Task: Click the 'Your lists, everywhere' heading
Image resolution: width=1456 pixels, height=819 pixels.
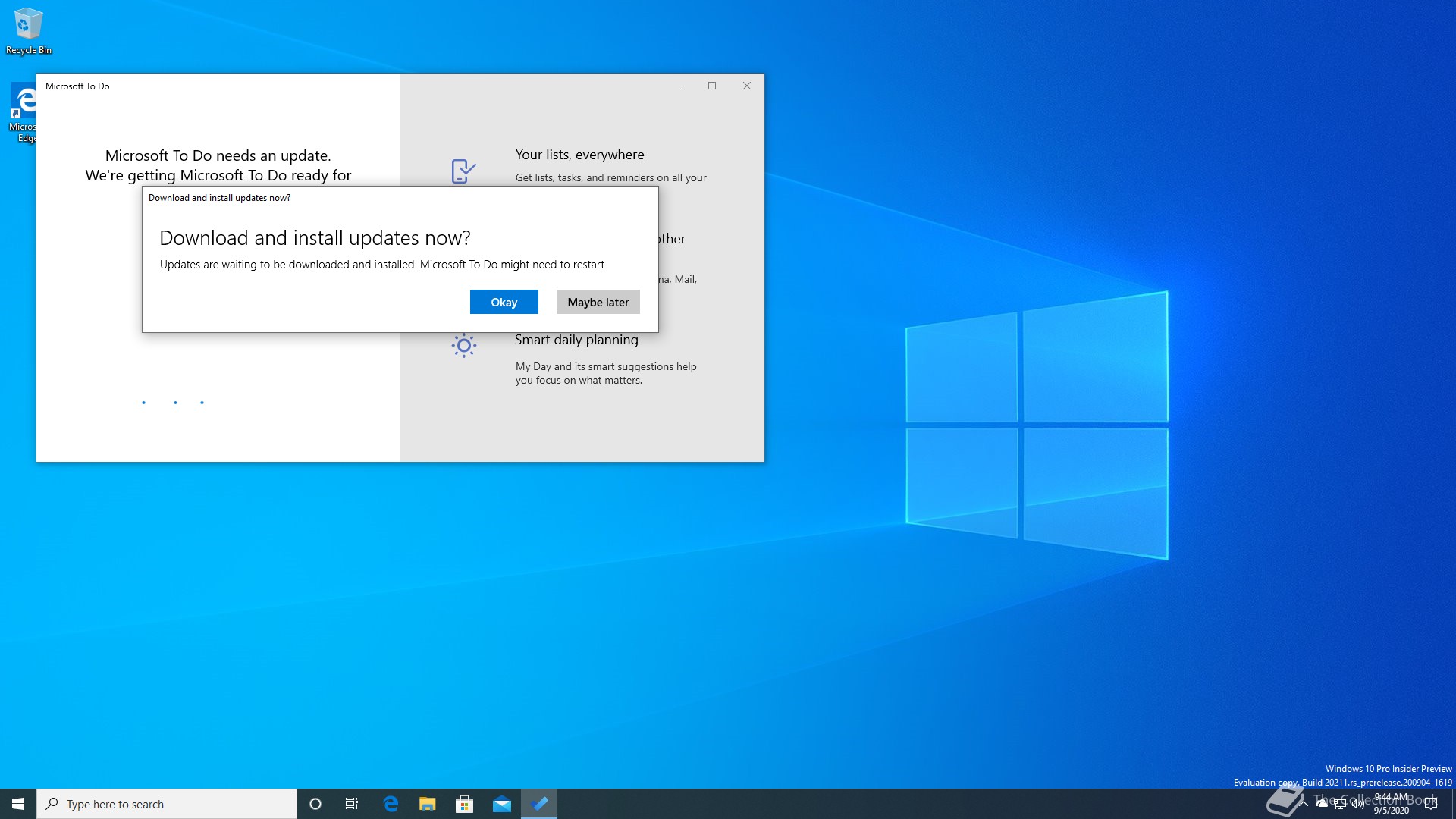Action: 579,155
